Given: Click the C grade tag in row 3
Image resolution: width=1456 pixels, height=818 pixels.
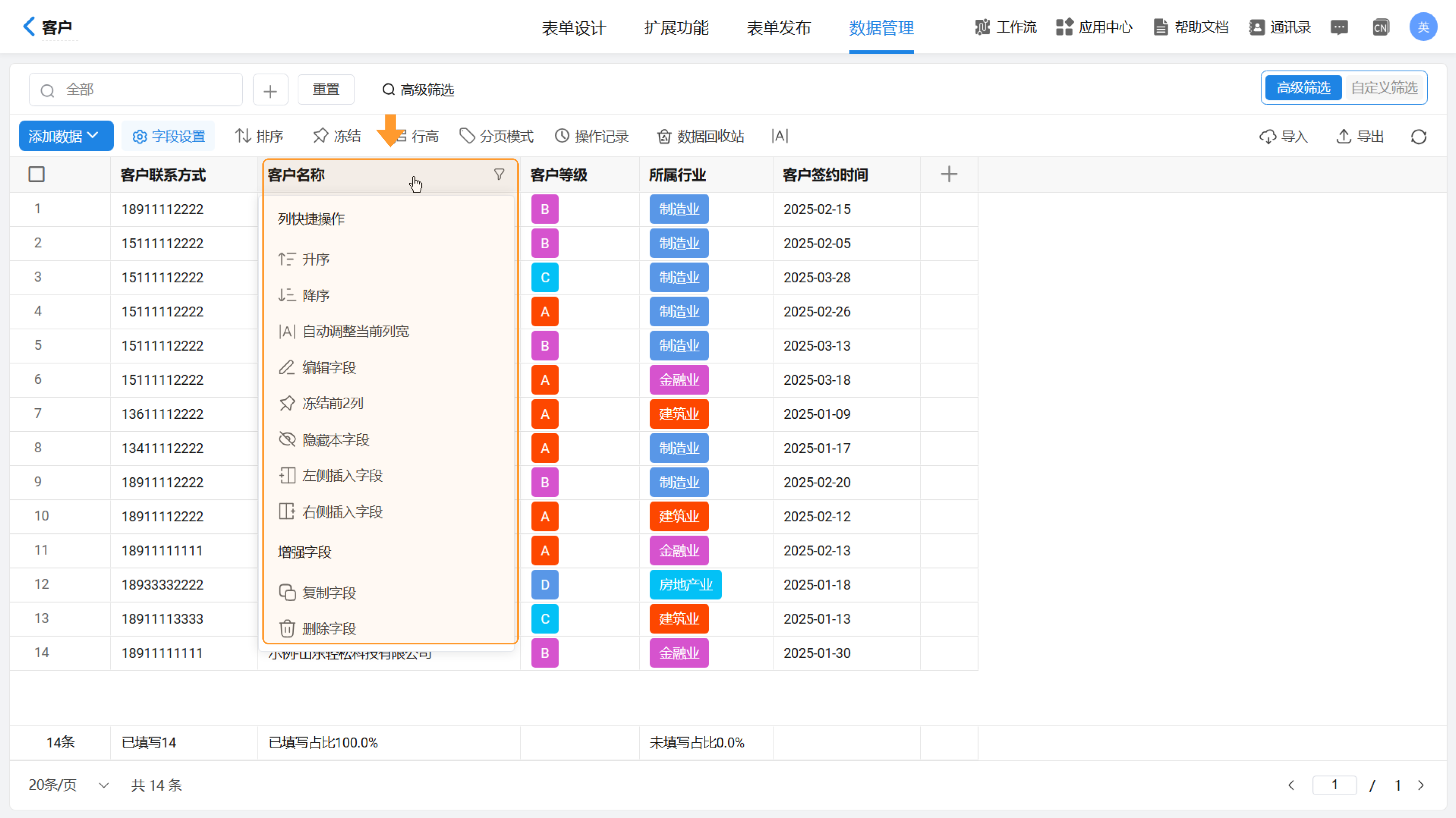Looking at the screenshot, I should click(545, 277).
